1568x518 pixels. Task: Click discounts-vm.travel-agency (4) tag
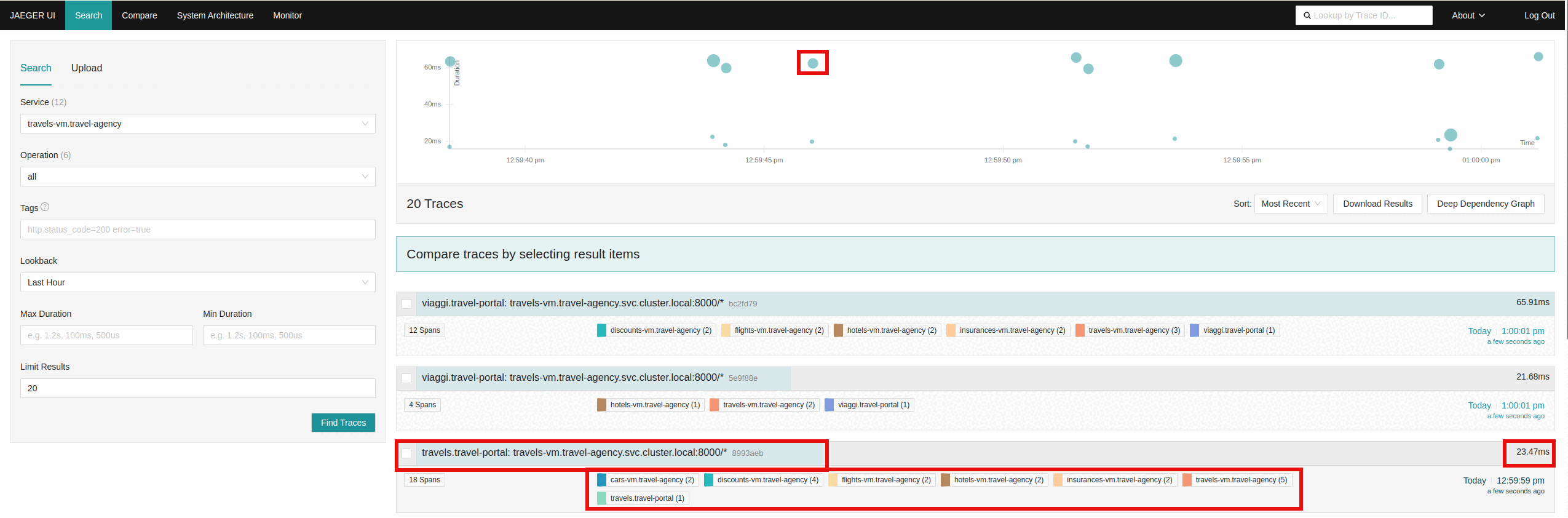[763, 480]
